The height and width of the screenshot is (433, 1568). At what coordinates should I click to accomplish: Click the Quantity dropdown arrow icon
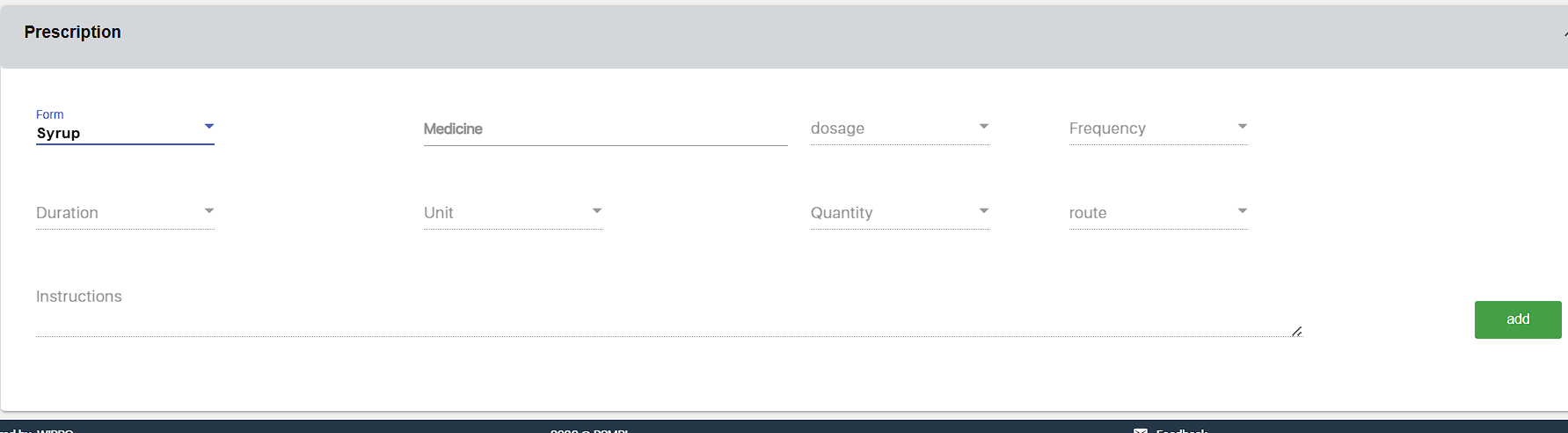click(x=984, y=211)
